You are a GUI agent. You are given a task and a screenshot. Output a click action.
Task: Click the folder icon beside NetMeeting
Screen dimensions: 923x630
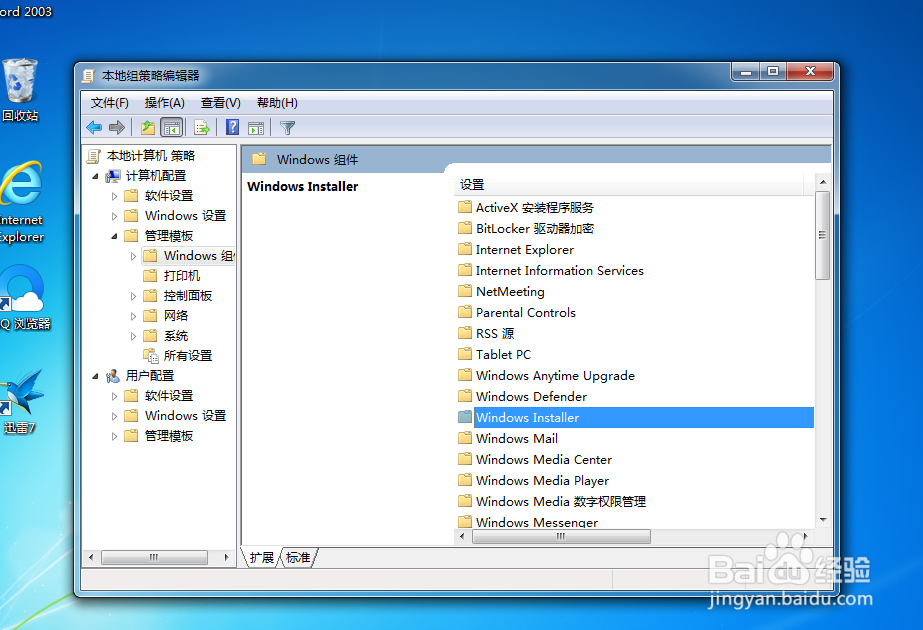click(465, 291)
